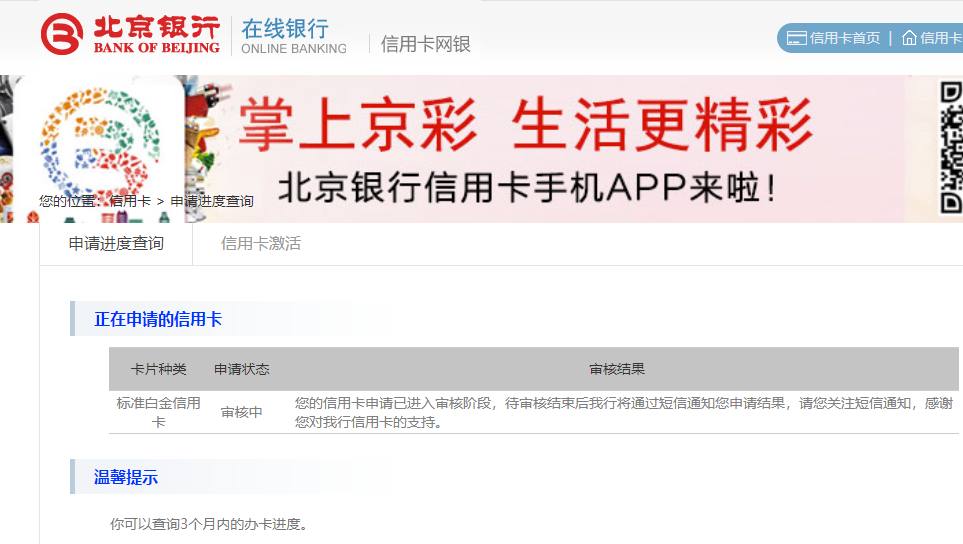This screenshot has width=963, height=544.
Task: Click the home icon in top bar
Action: 909,38
